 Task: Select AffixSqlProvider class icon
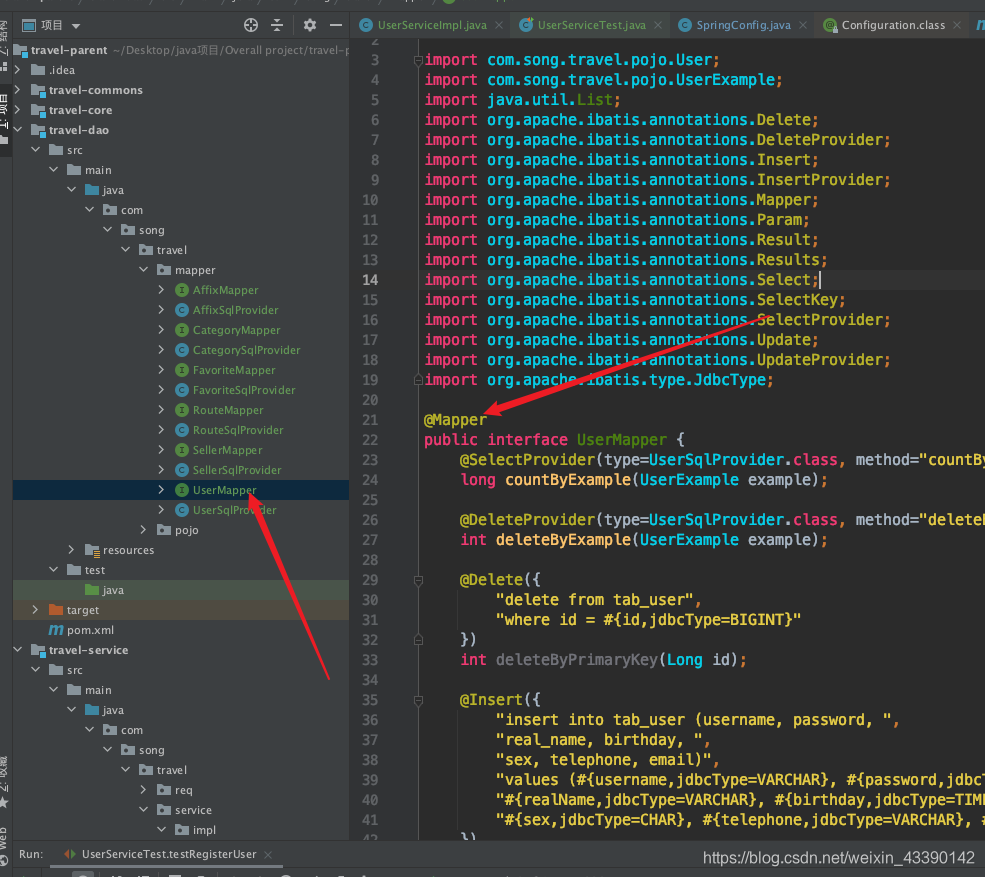pyautogui.click(x=182, y=310)
